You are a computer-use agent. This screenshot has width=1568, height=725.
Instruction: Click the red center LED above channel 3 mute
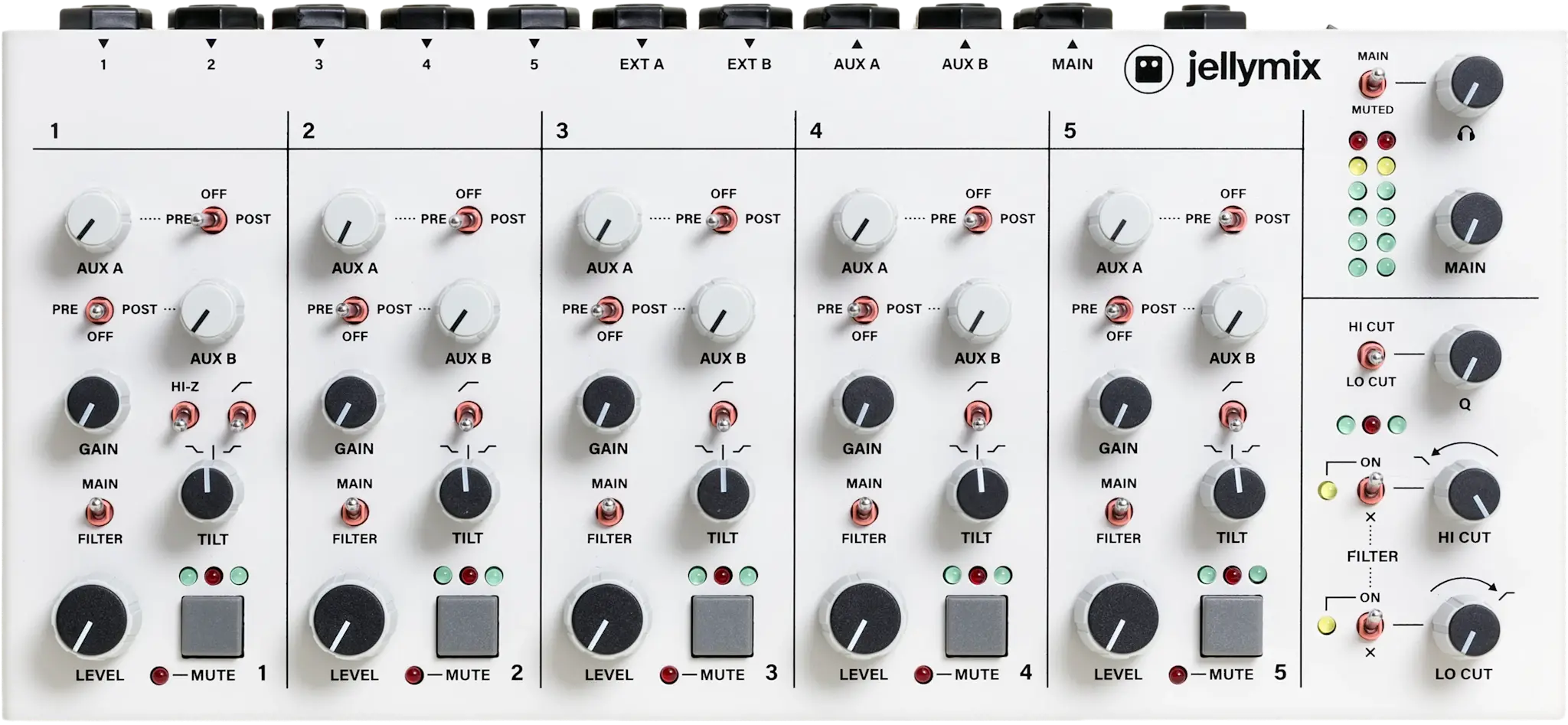[x=722, y=575]
